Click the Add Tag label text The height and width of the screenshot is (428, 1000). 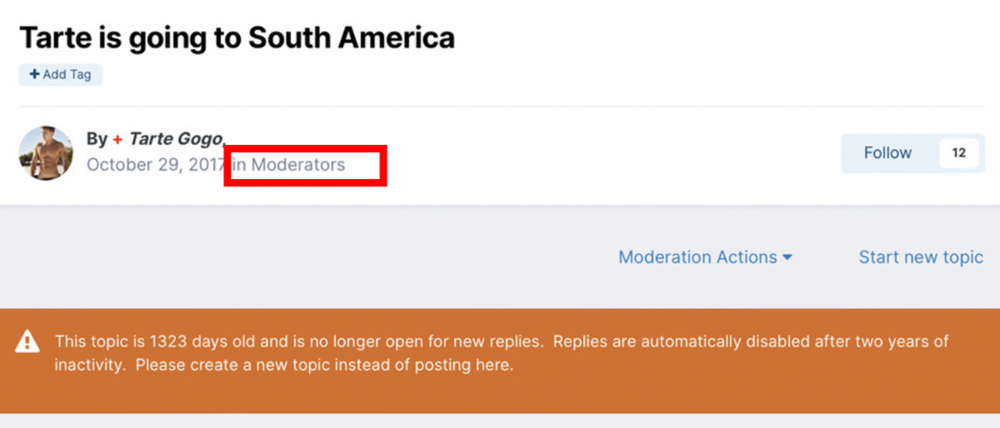coord(67,75)
